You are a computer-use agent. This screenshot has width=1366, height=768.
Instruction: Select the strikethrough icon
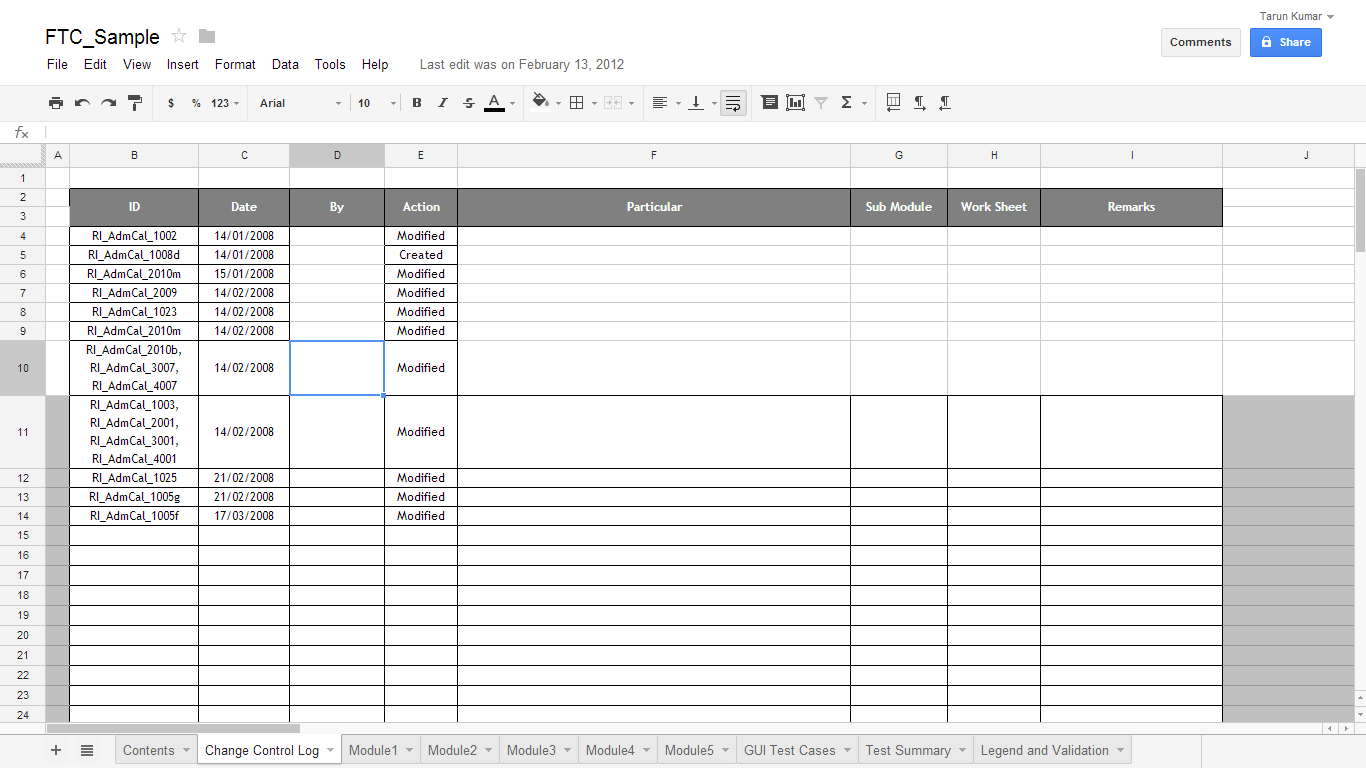pyautogui.click(x=468, y=102)
